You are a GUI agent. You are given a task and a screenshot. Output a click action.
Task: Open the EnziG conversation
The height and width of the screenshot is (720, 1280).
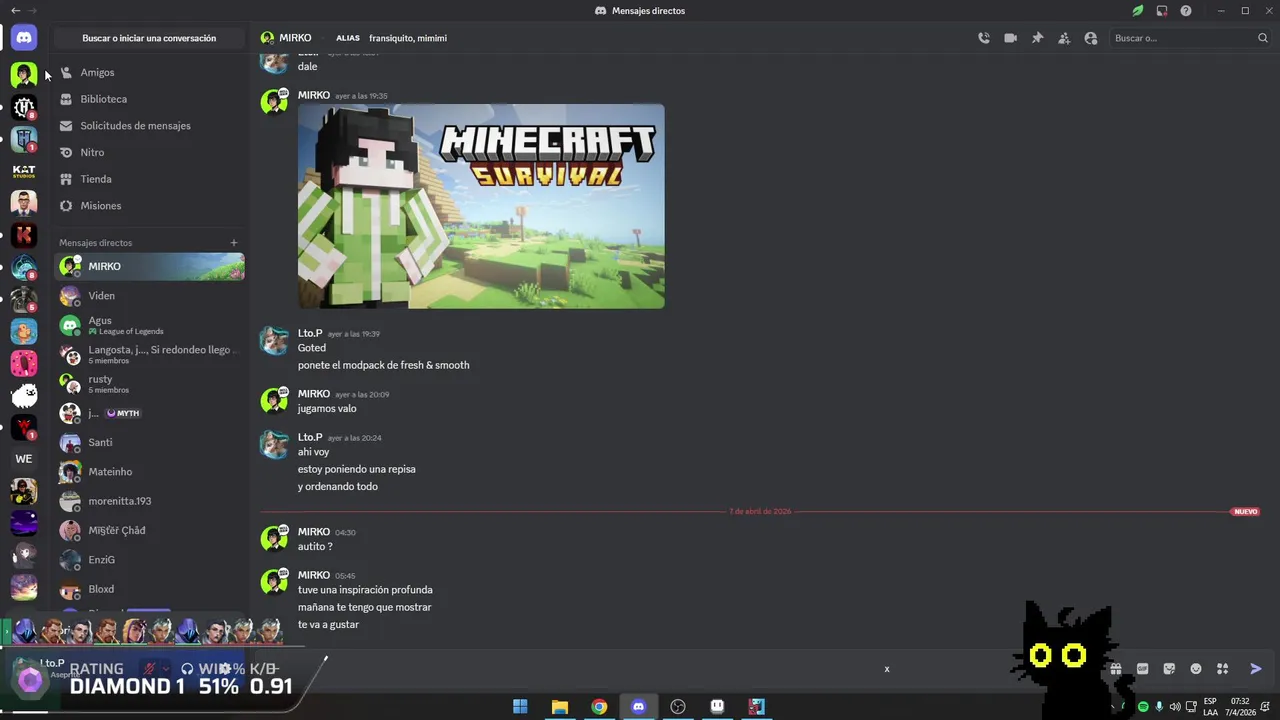(x=149, y=560)
